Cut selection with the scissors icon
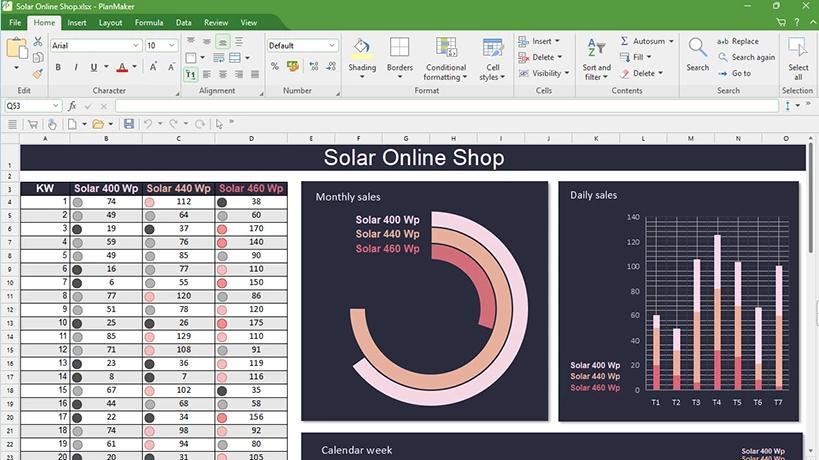Screen dimensions: 819x460 coord(38,42)
